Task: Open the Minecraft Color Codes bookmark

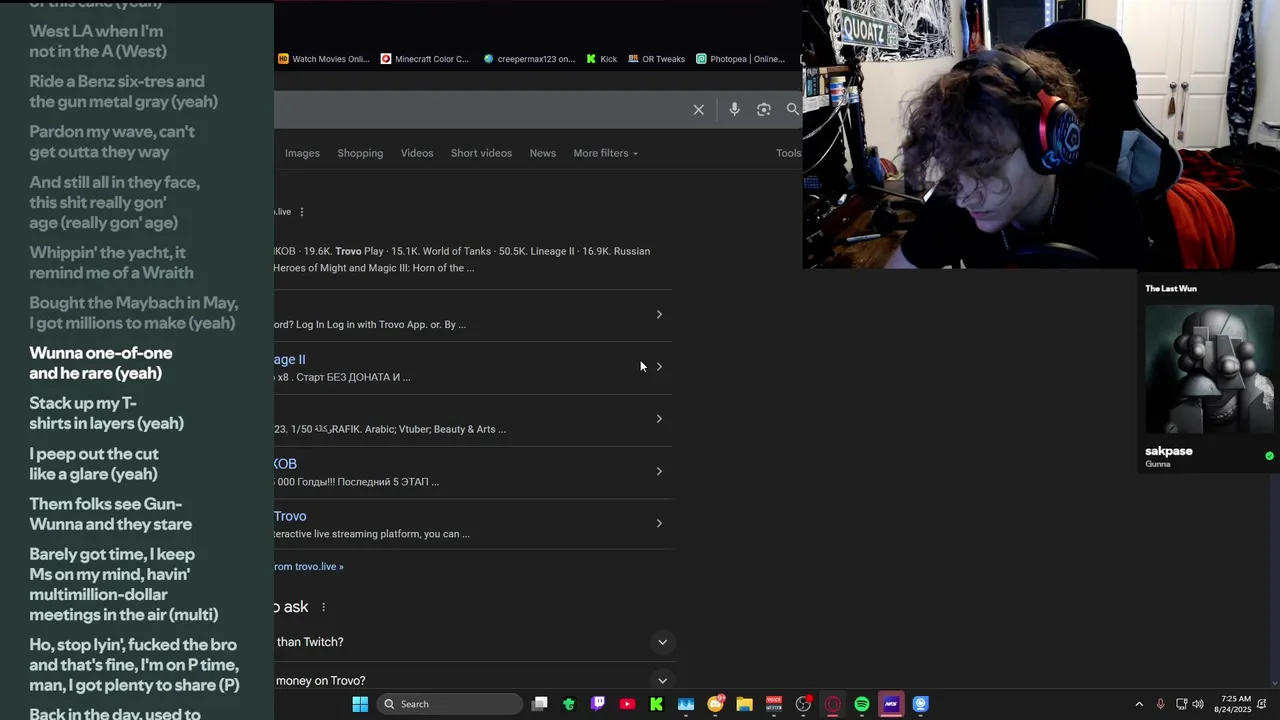Action: (x=425, y=59)
